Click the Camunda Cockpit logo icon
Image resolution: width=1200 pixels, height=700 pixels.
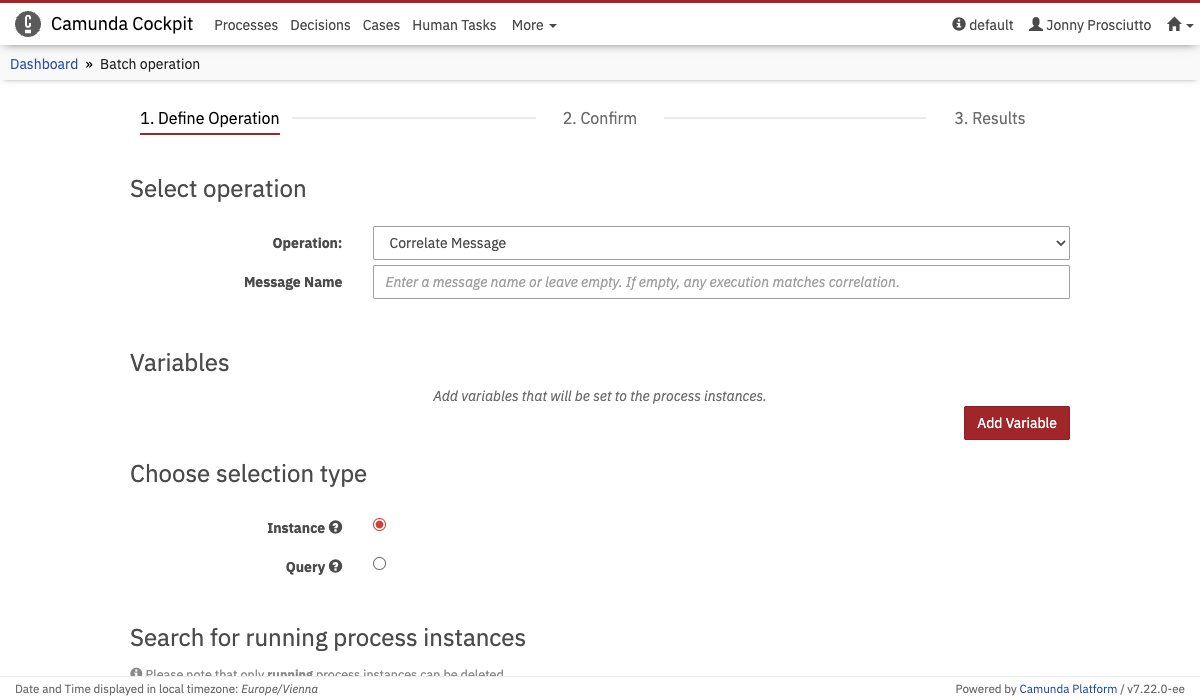click(x=27, y=23)
